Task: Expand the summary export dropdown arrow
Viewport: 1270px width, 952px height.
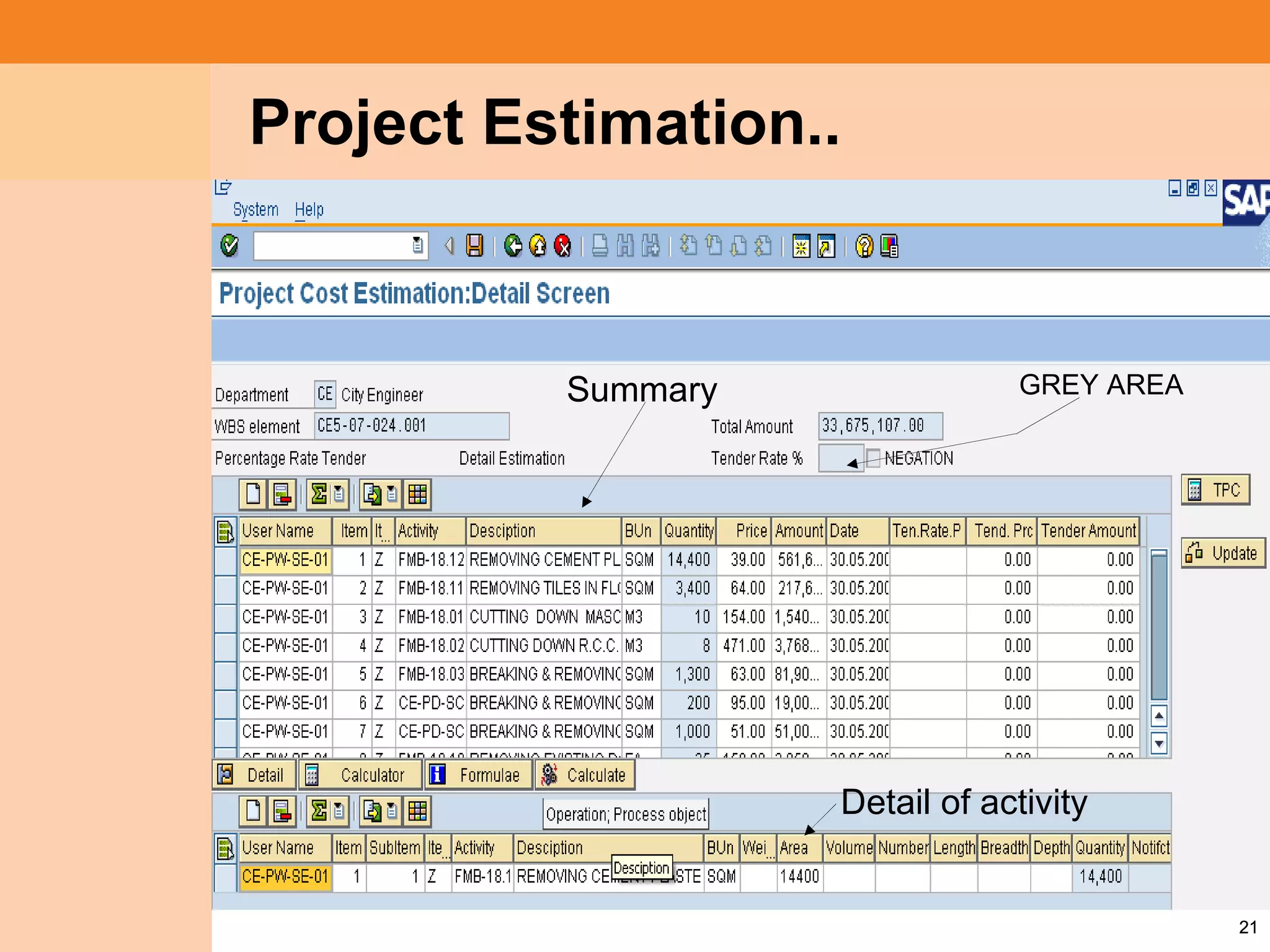Action: (392, 494)
